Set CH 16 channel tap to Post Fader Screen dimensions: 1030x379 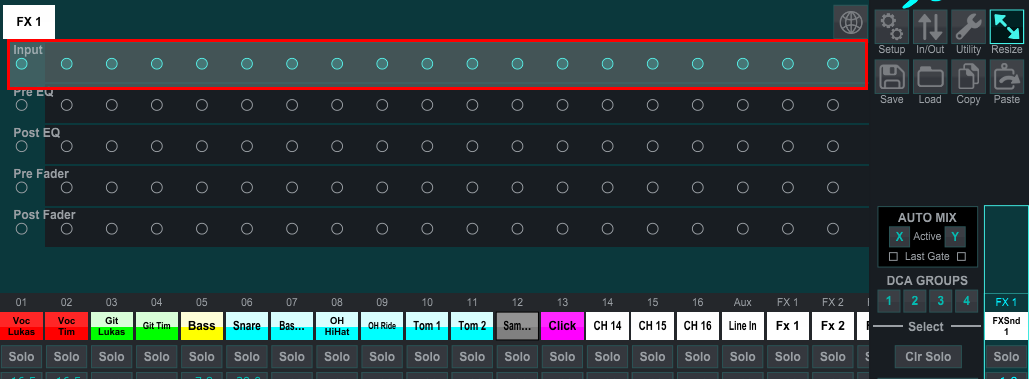pyautogui.click(x=698, y=229)
